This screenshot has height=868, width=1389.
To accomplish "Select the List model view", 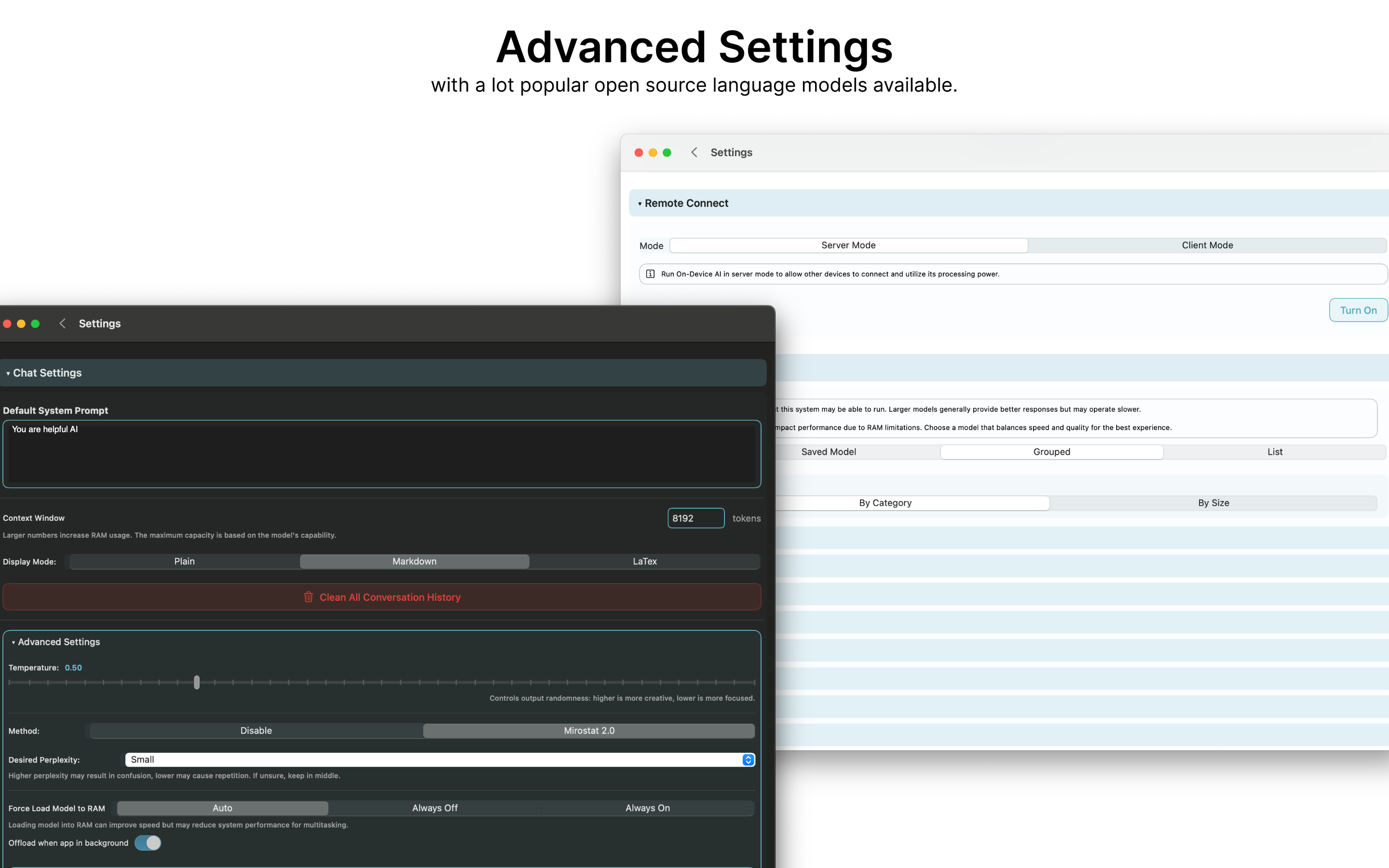I will (x=1275, y=452).
